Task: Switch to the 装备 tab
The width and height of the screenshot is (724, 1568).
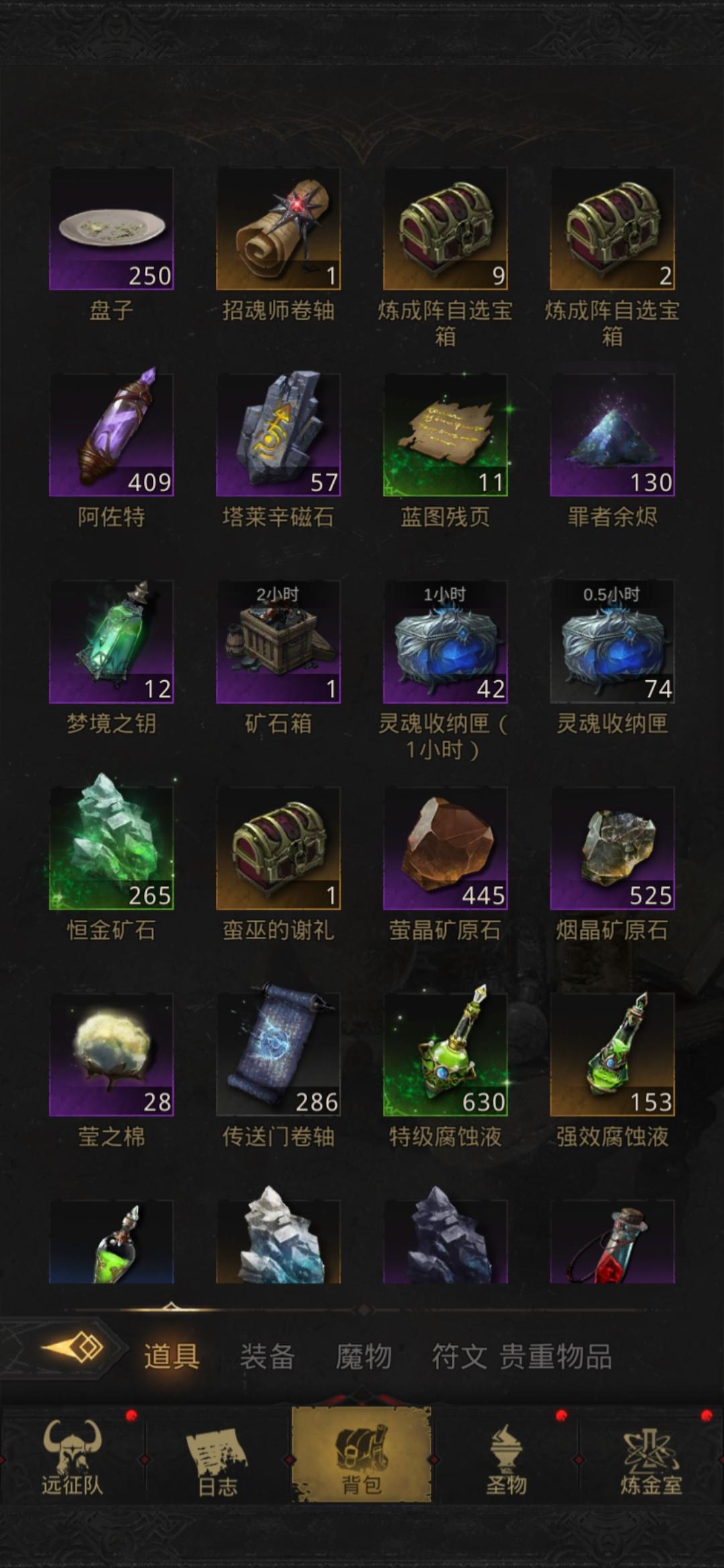Action: click(x=267, y=1356)
